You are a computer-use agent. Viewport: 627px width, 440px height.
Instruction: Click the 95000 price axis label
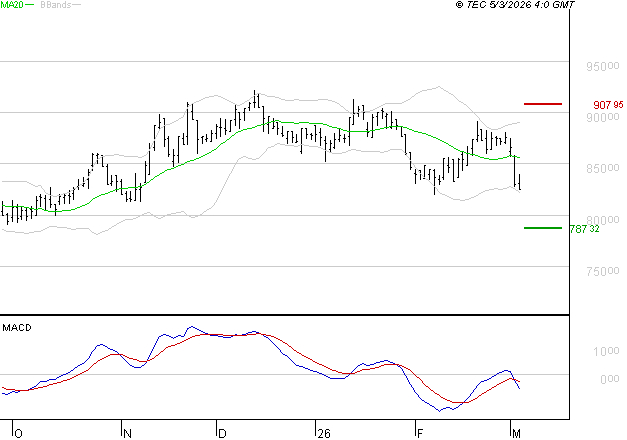[603, 66]
